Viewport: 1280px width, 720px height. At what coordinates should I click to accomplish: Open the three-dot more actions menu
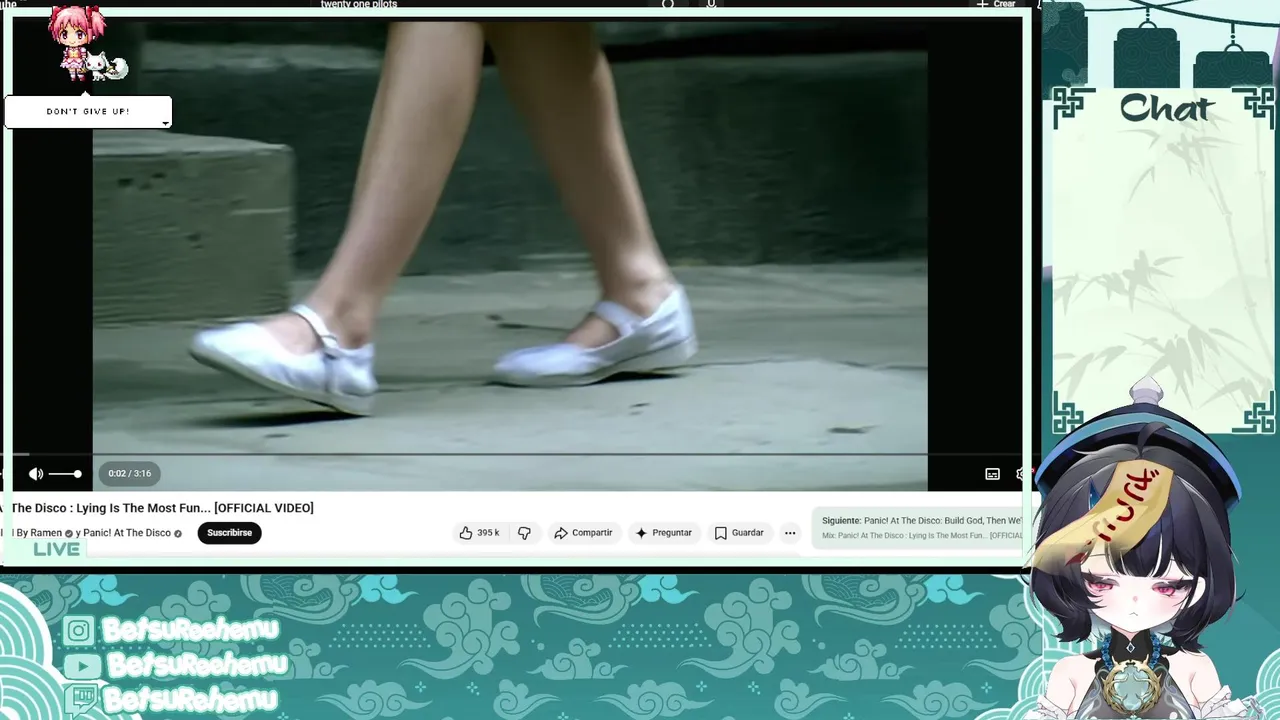pyautogui.click(x=790, y=533)
